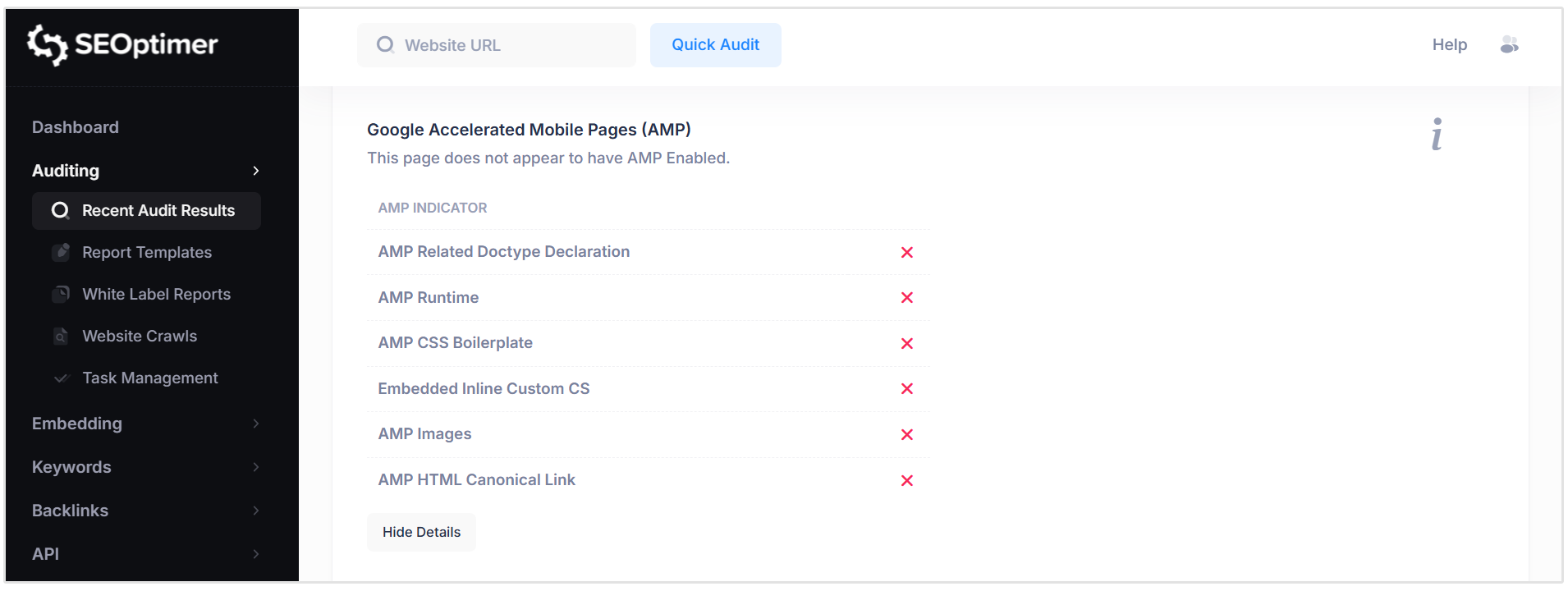Click the Task Management checkmark icon
This screenshot has height=591, width=1568.
point(61,378)
